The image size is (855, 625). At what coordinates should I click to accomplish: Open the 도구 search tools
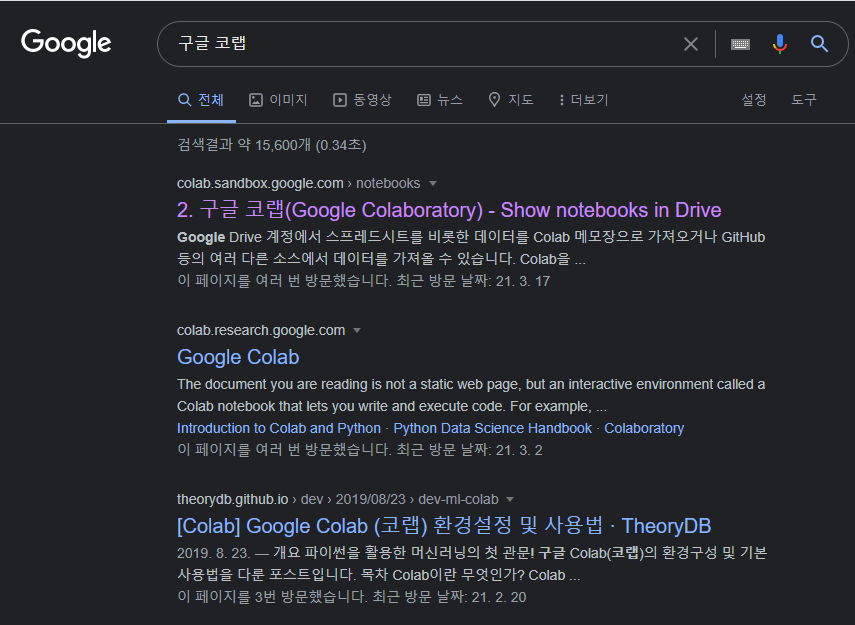tap(804, 100)
